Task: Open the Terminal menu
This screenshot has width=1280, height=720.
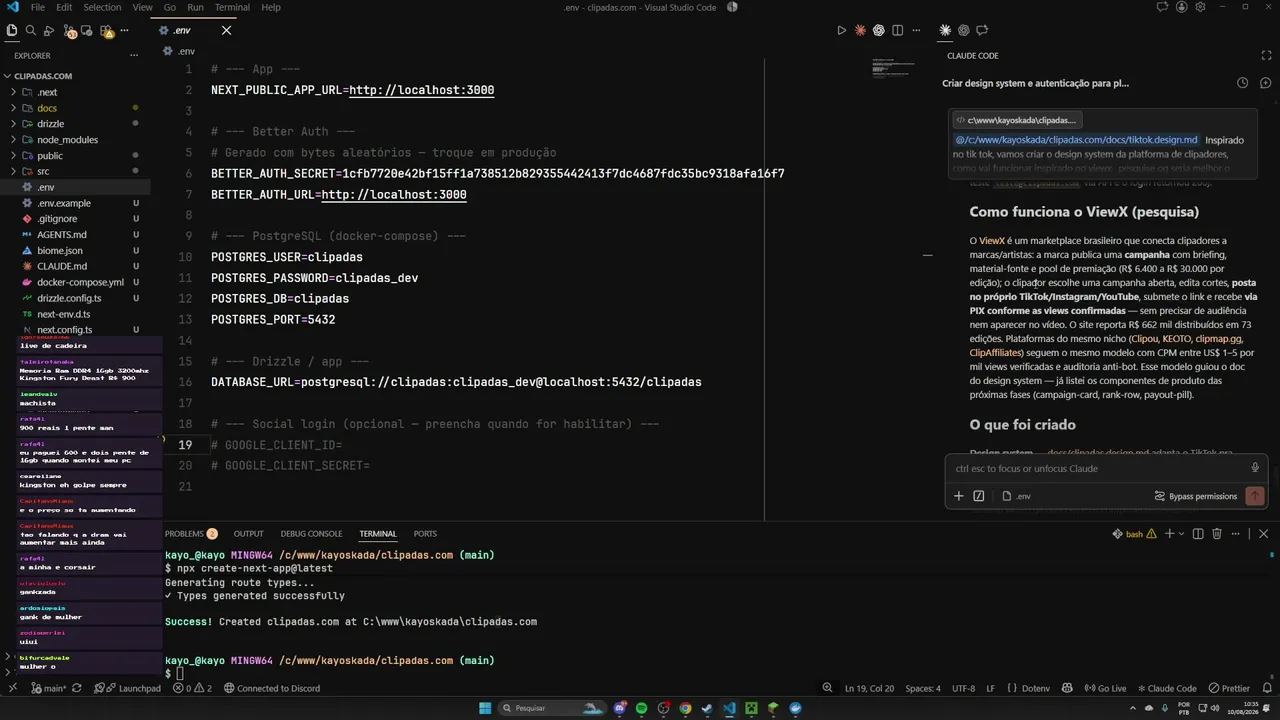Action: pos(232,7)
